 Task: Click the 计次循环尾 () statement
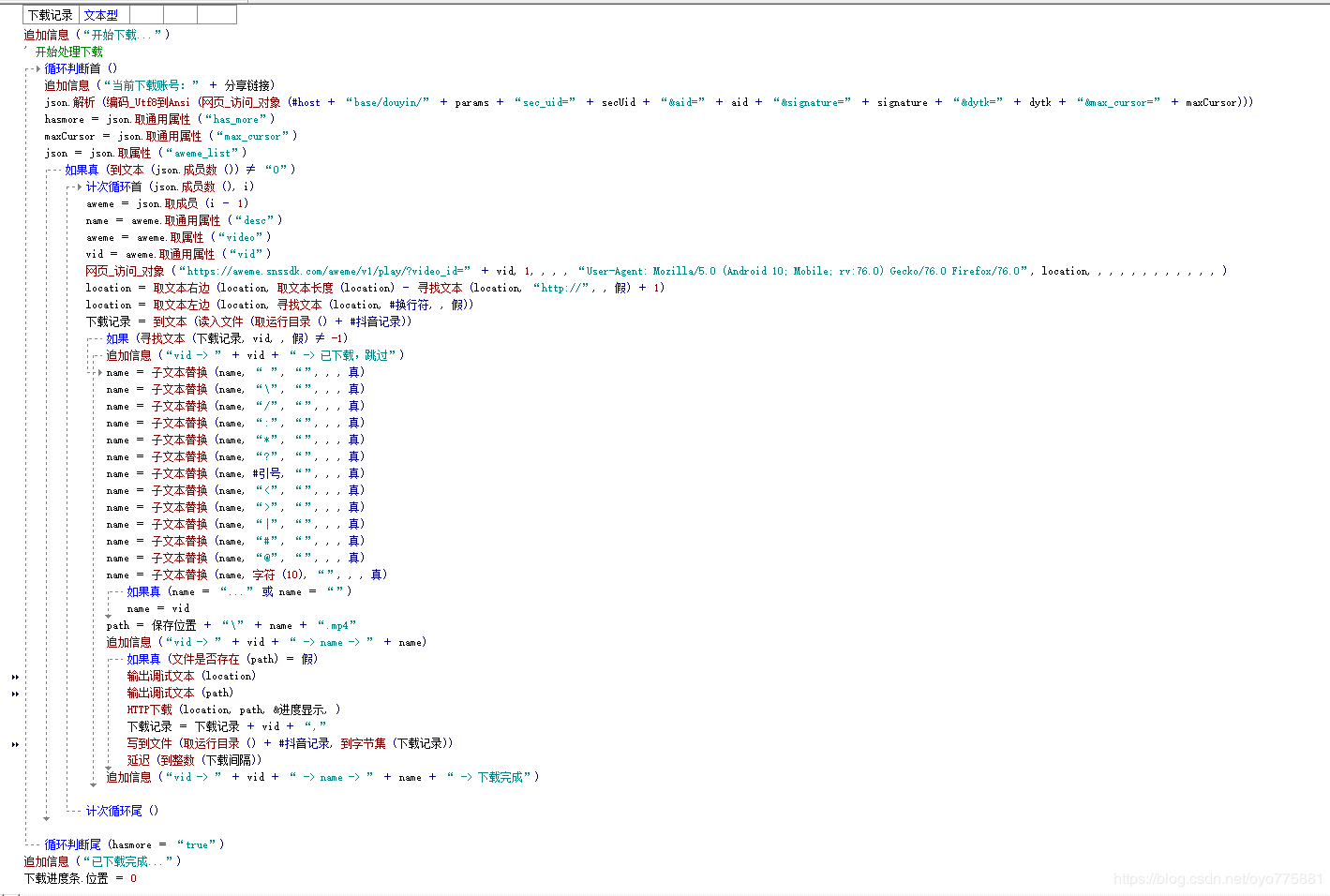tap(122, 811)
